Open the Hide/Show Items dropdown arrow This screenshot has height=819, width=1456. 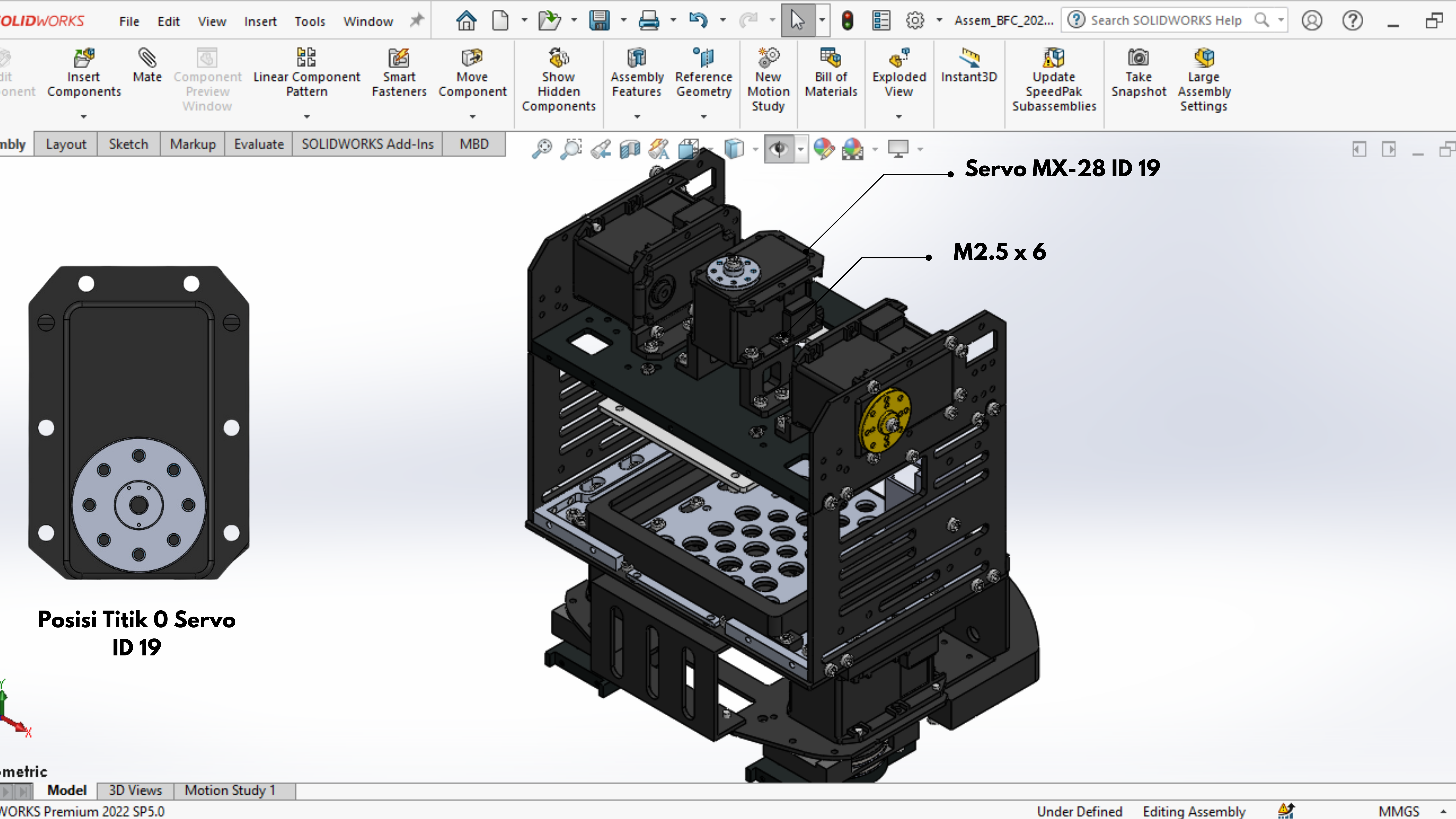(x=801, y=149)
